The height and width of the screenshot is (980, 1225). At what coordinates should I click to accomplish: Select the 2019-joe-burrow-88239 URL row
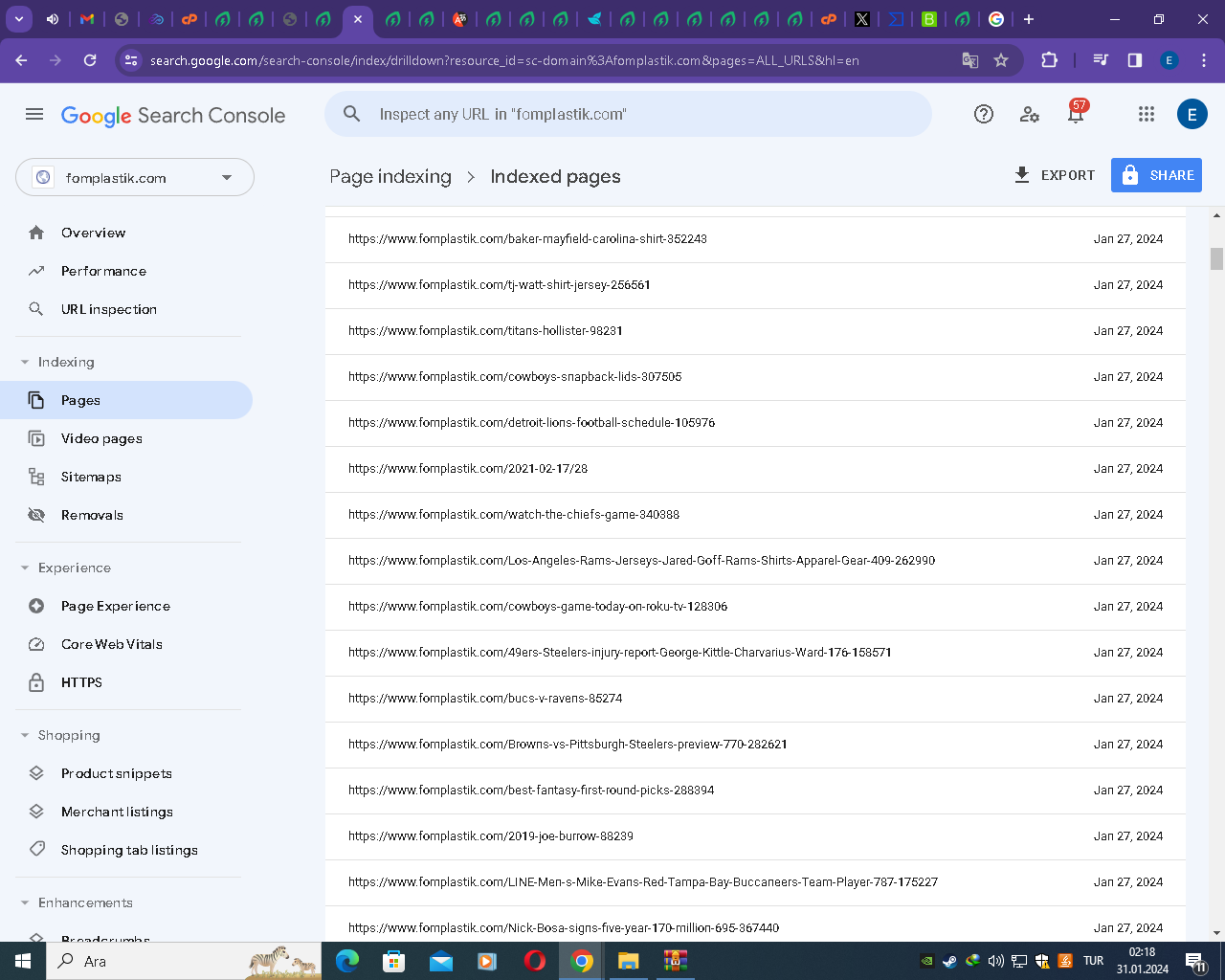click(755, 836)
